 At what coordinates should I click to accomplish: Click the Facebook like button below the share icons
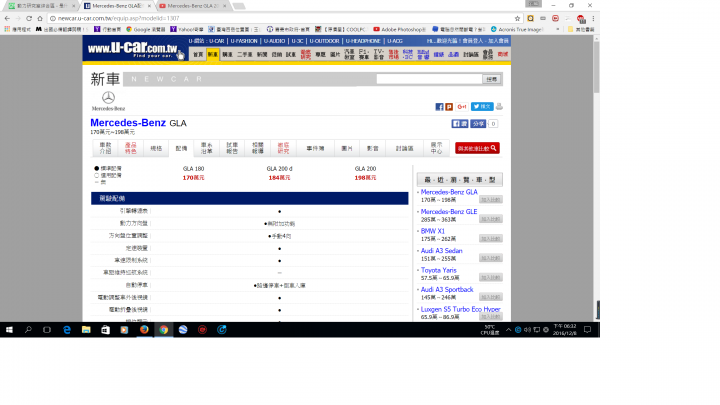coord(460,124)
